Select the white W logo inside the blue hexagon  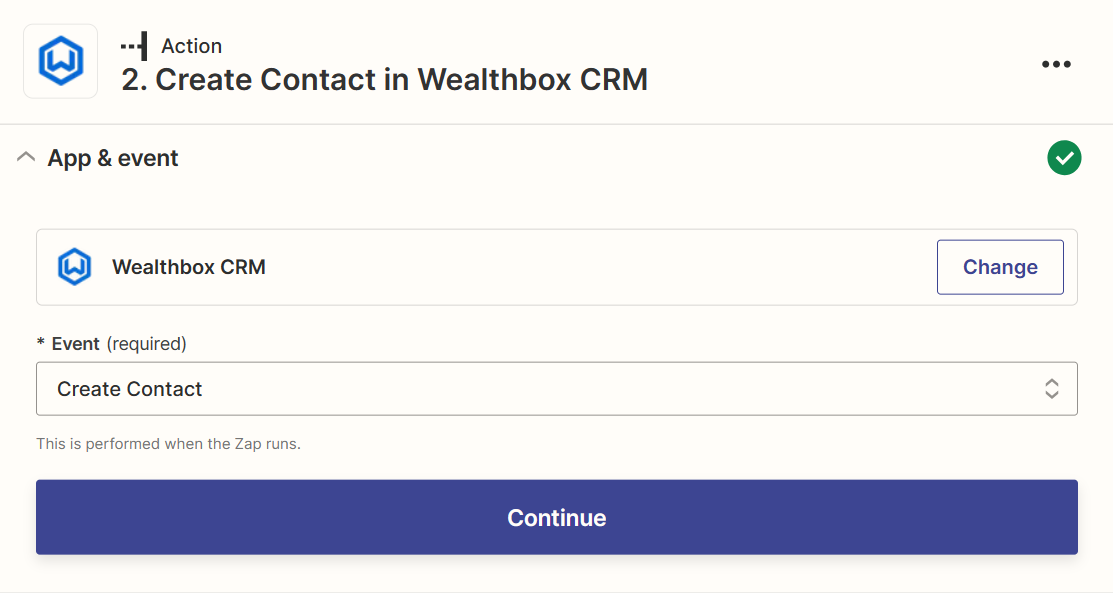(60, 61)
